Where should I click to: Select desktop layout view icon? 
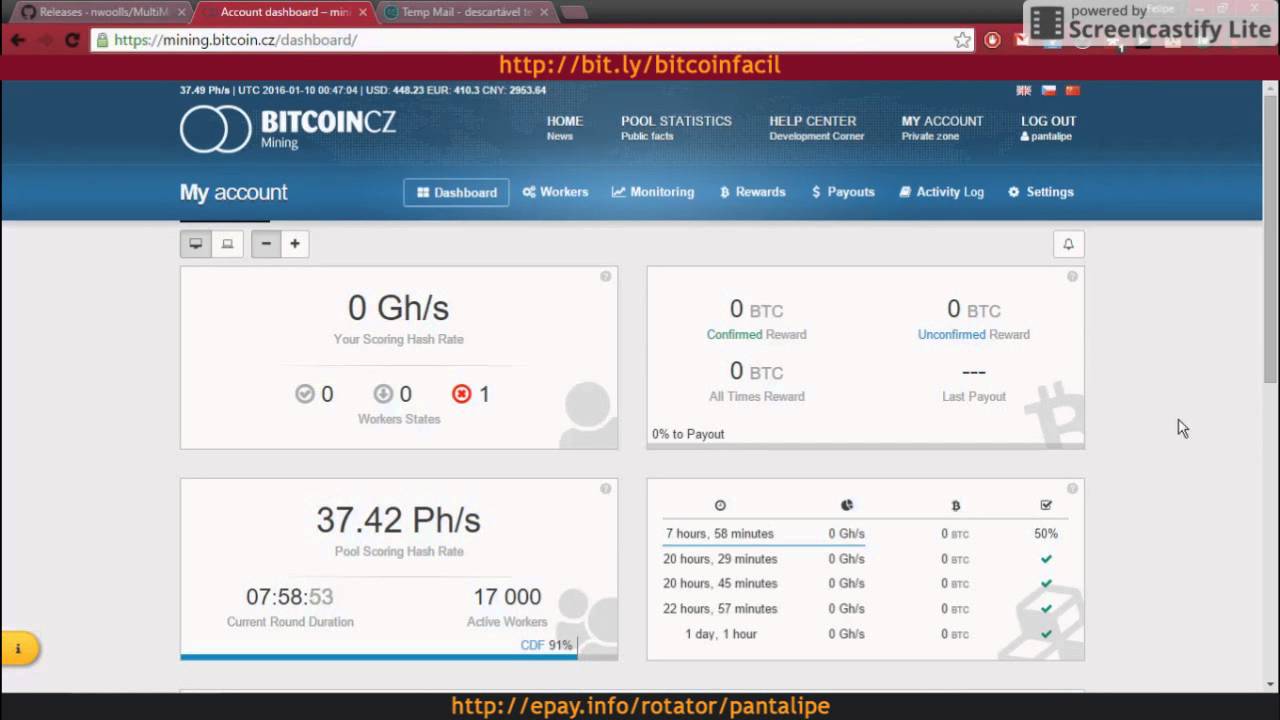pos(196,244)
